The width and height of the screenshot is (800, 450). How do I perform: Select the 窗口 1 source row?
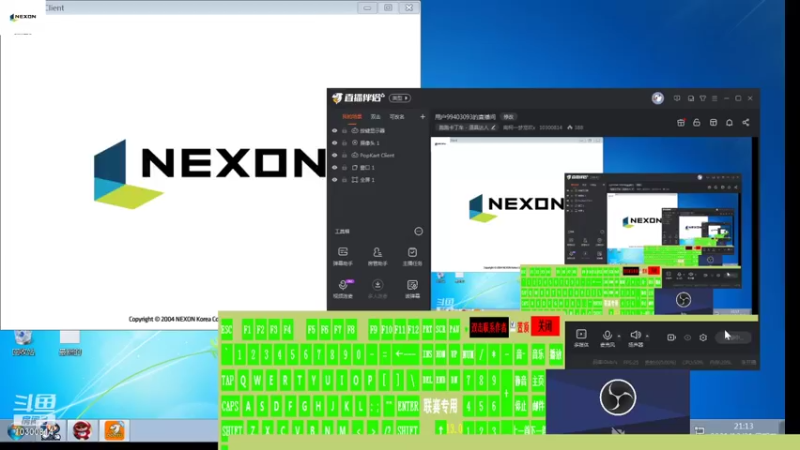pyautogui.click(x=378, y=167)
